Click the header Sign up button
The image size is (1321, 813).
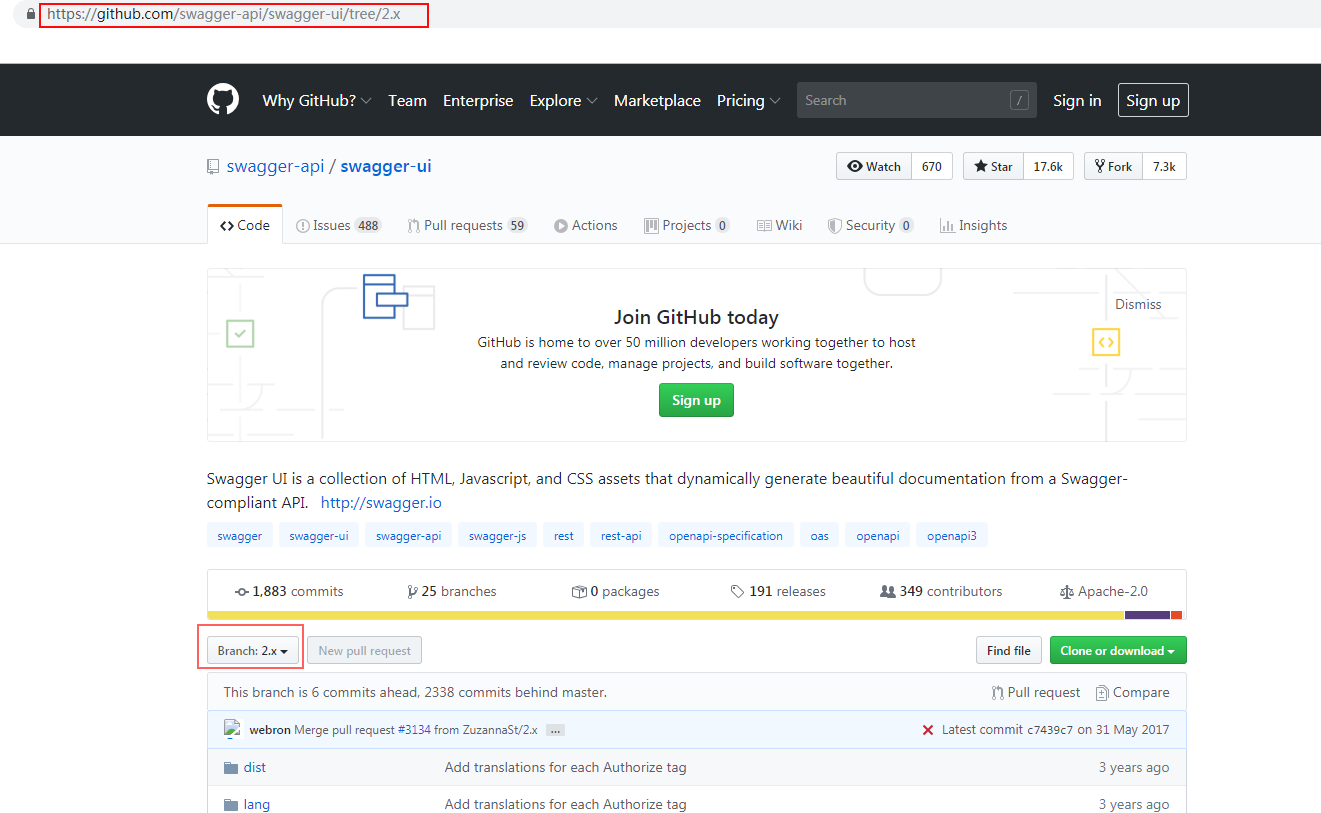tap(1153, 100)
